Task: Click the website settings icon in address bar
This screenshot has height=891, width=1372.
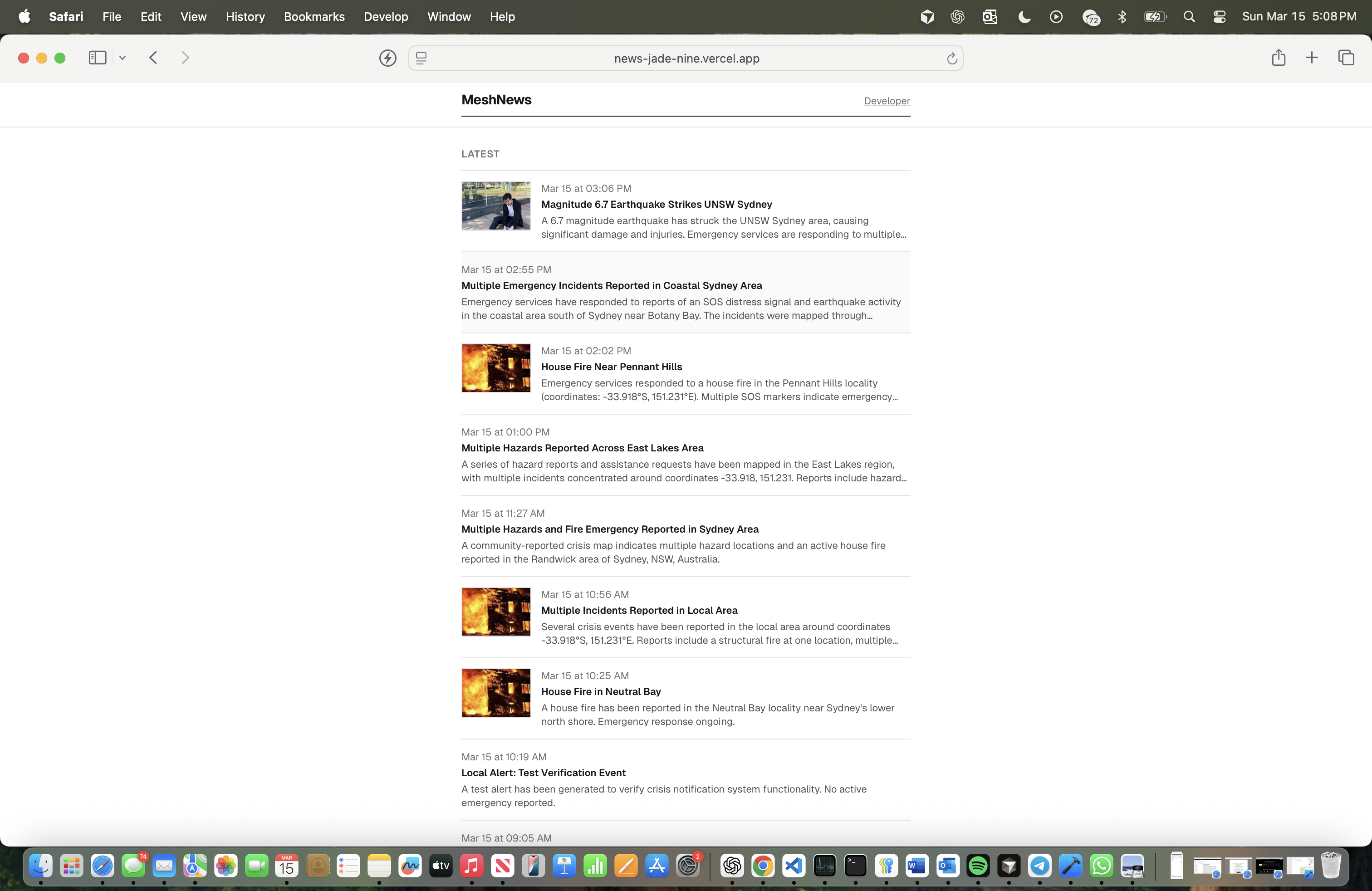Action: pyautogui.click(x=421, y=58)
